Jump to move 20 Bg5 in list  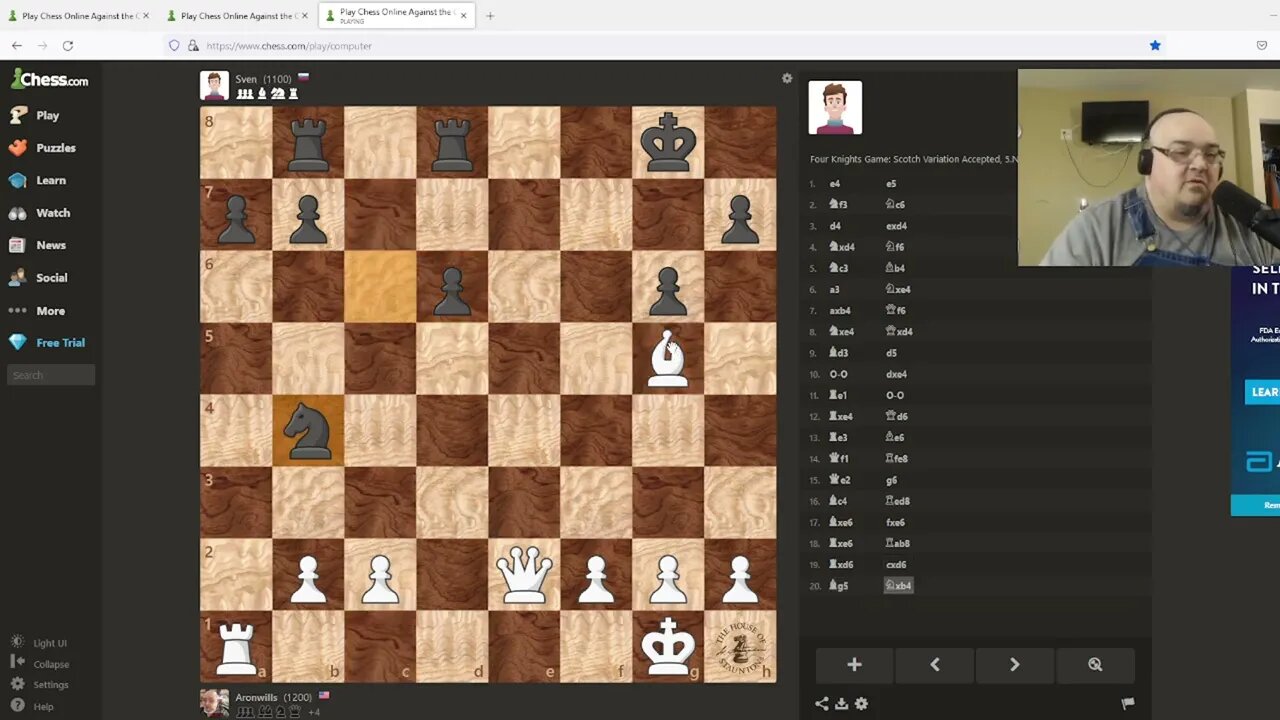click(x=839, y=586)
